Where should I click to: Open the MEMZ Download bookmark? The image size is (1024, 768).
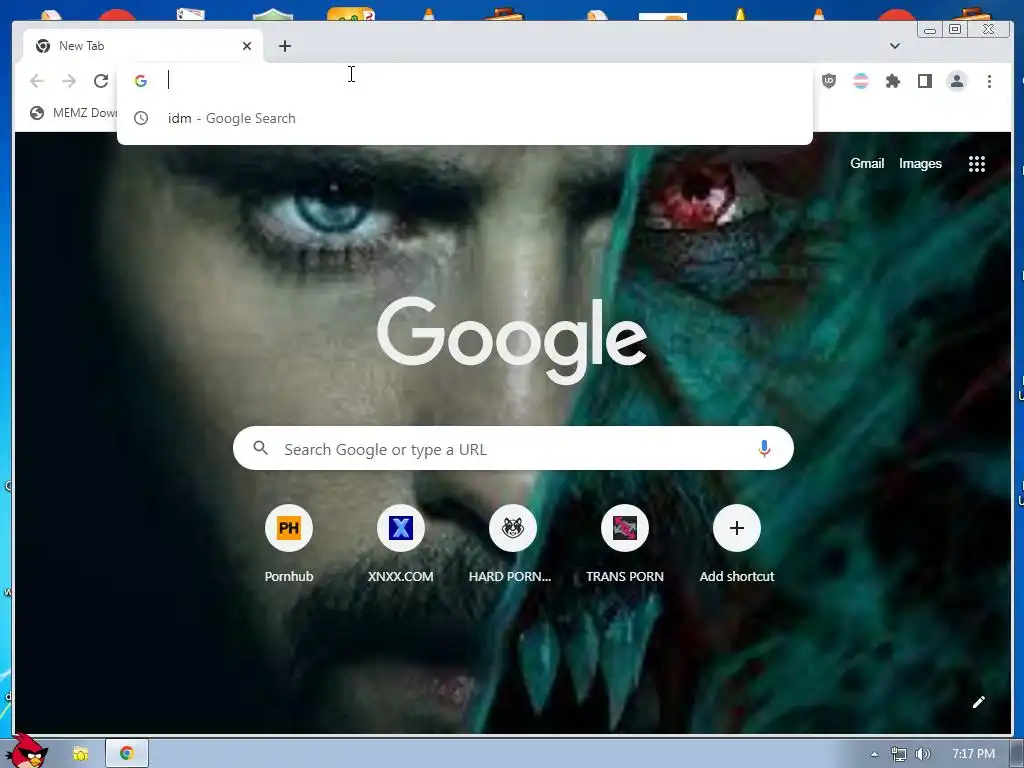coord(73,113)
